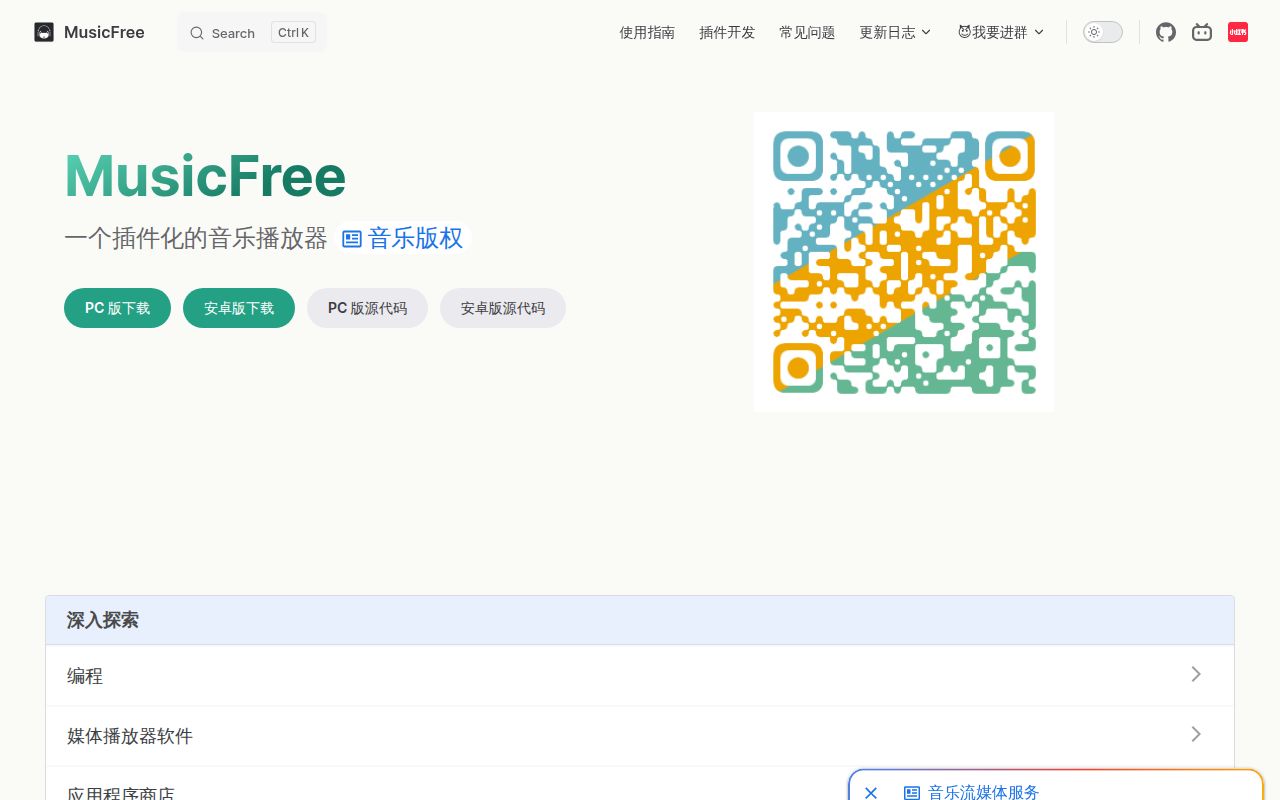The width and height of the screenshot is (1280, 800).
Task: Click the 深入探索 section header
Action: tap(640, 620)
